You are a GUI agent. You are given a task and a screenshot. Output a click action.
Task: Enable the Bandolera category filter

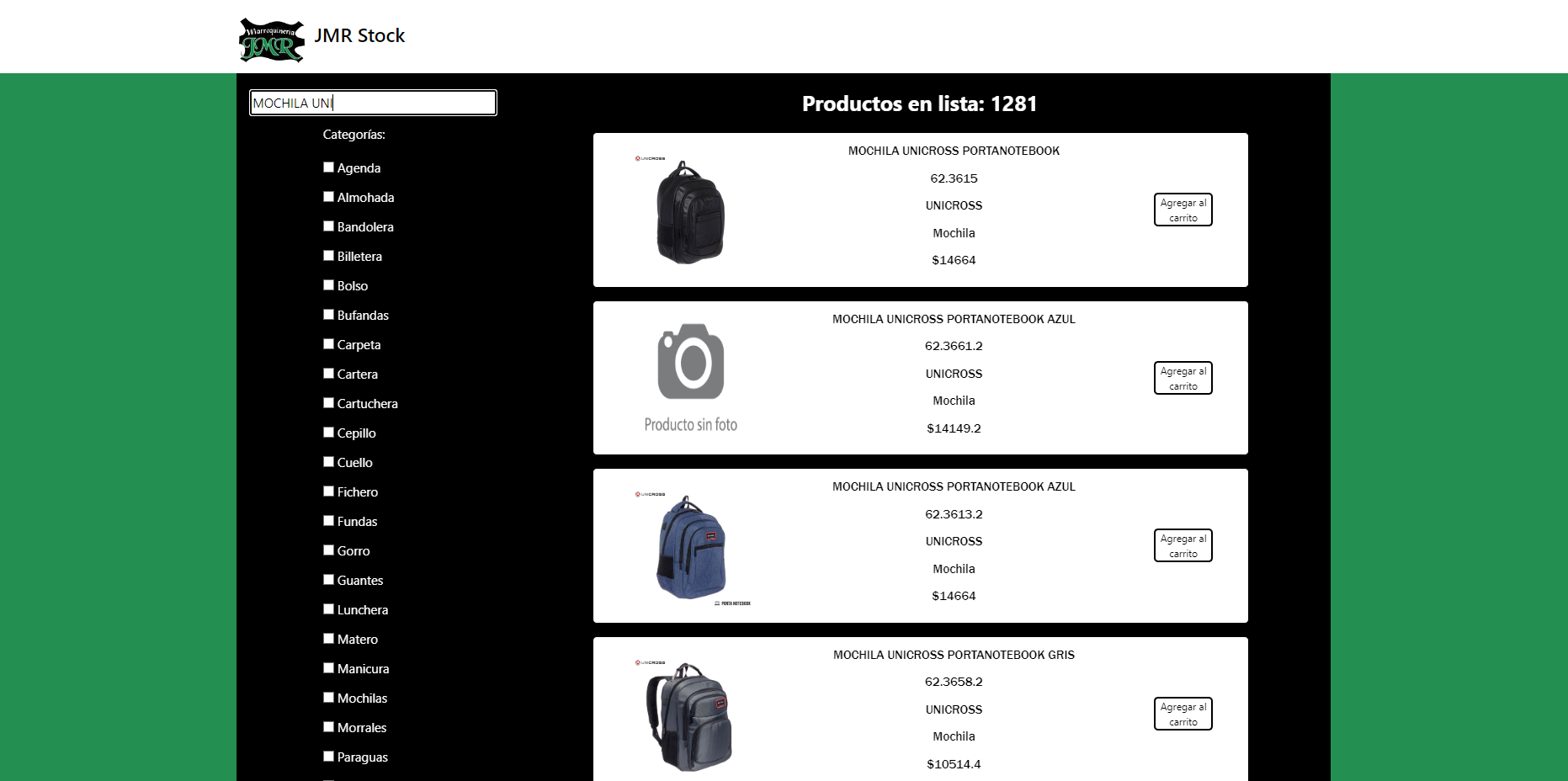pos(329,226)
